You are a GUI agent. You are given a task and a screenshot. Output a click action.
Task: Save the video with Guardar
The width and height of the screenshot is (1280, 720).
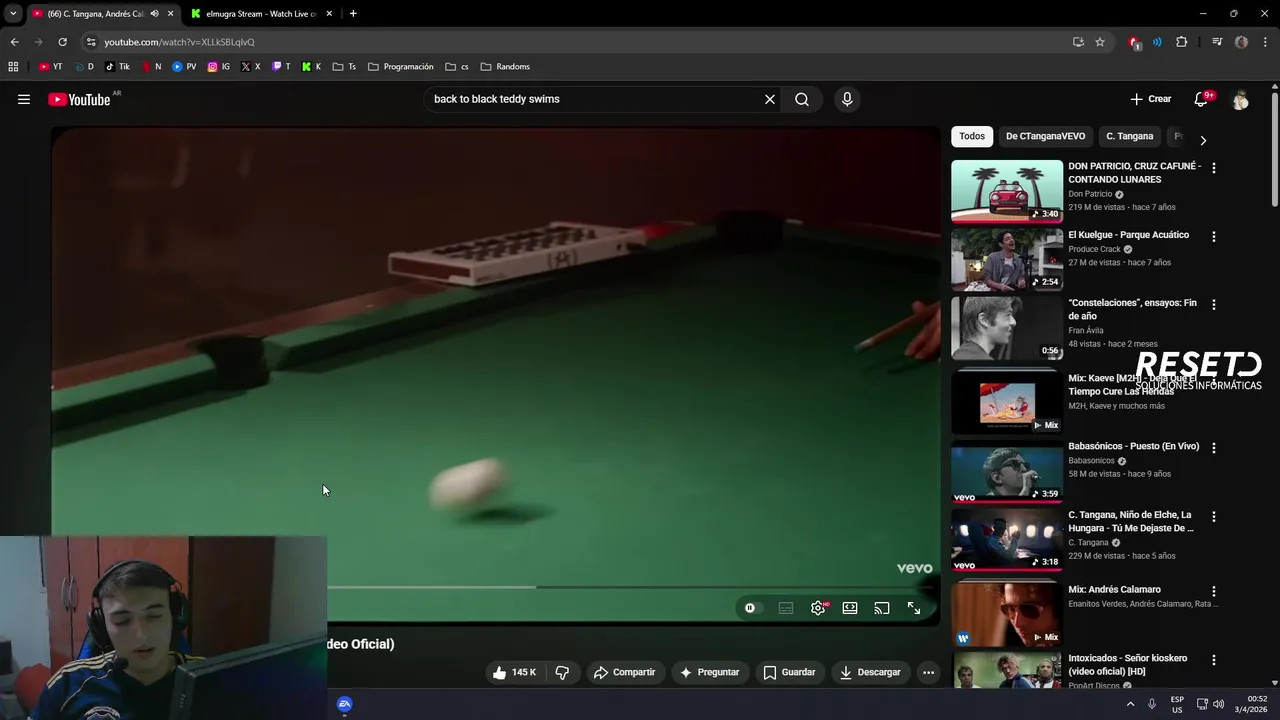(x=789, y=672)
